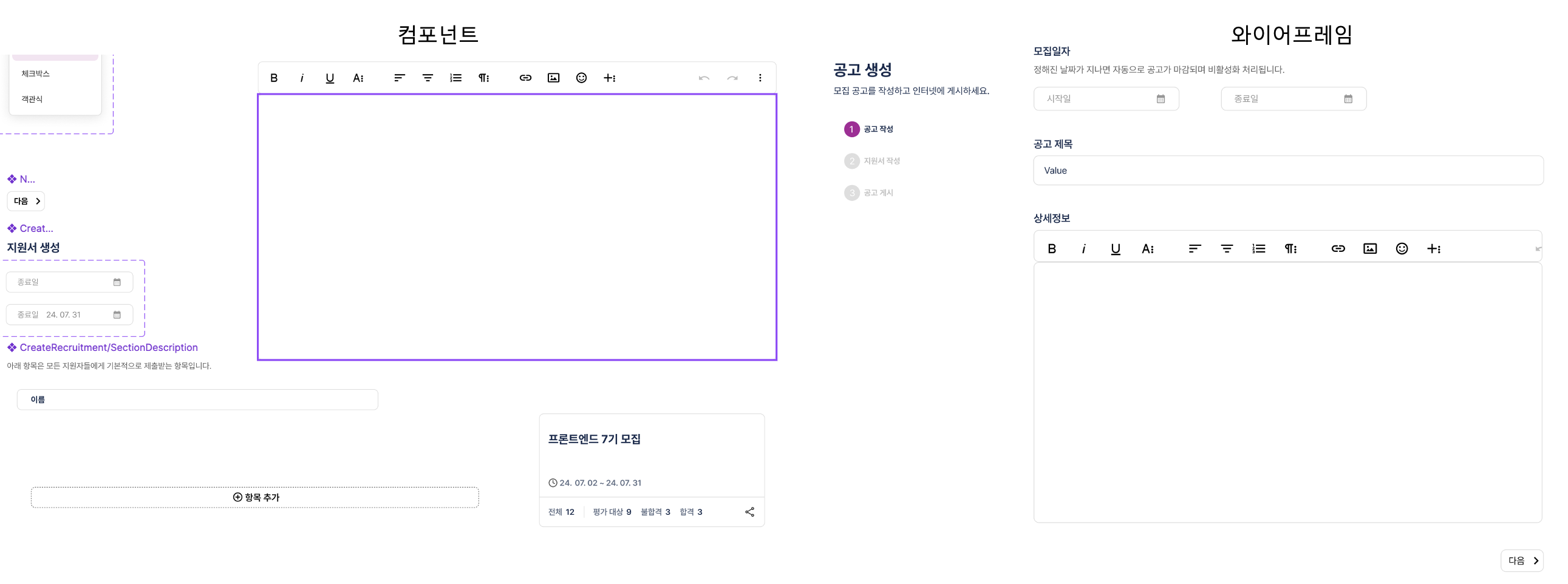Open emoji picker in component editor toolbar
The height and width of the screenshot is (584, 1568).
581,78
